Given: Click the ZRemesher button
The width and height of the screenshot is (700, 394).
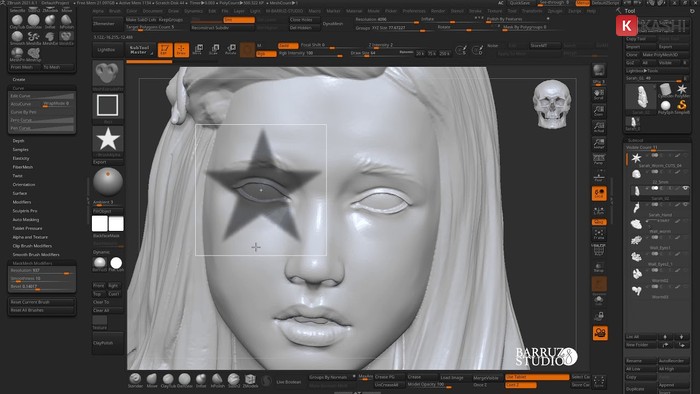Looking at the screenshot, I should click(108, 24).
